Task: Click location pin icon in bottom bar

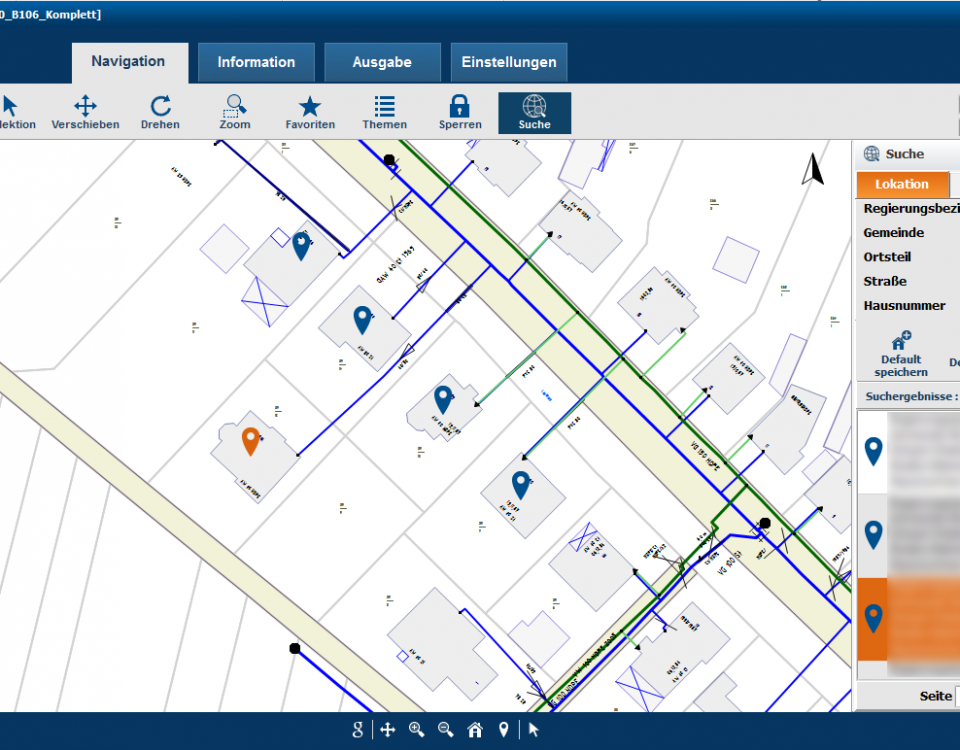Action: (504, 730)
